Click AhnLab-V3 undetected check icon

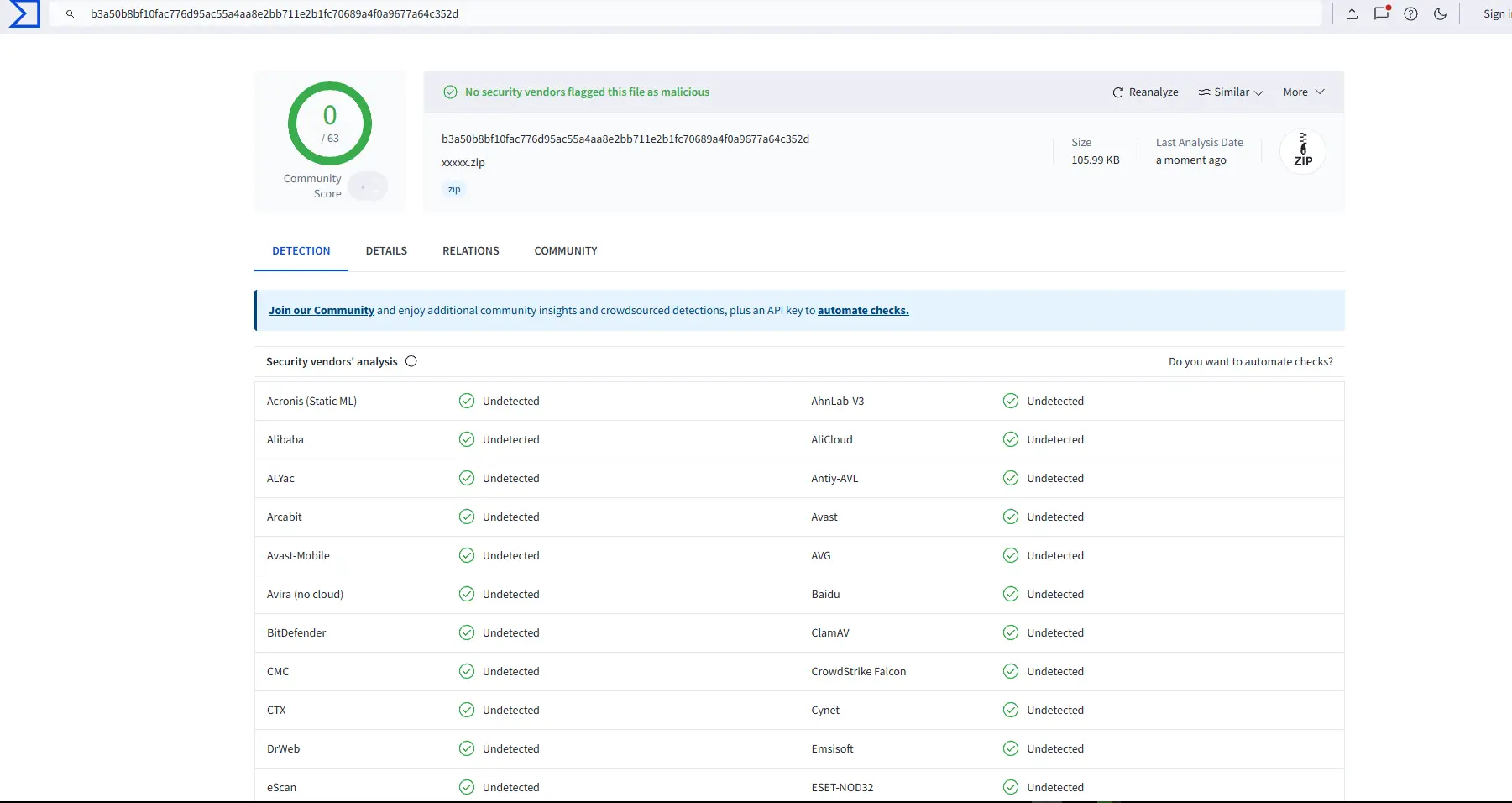(1011, 401)
